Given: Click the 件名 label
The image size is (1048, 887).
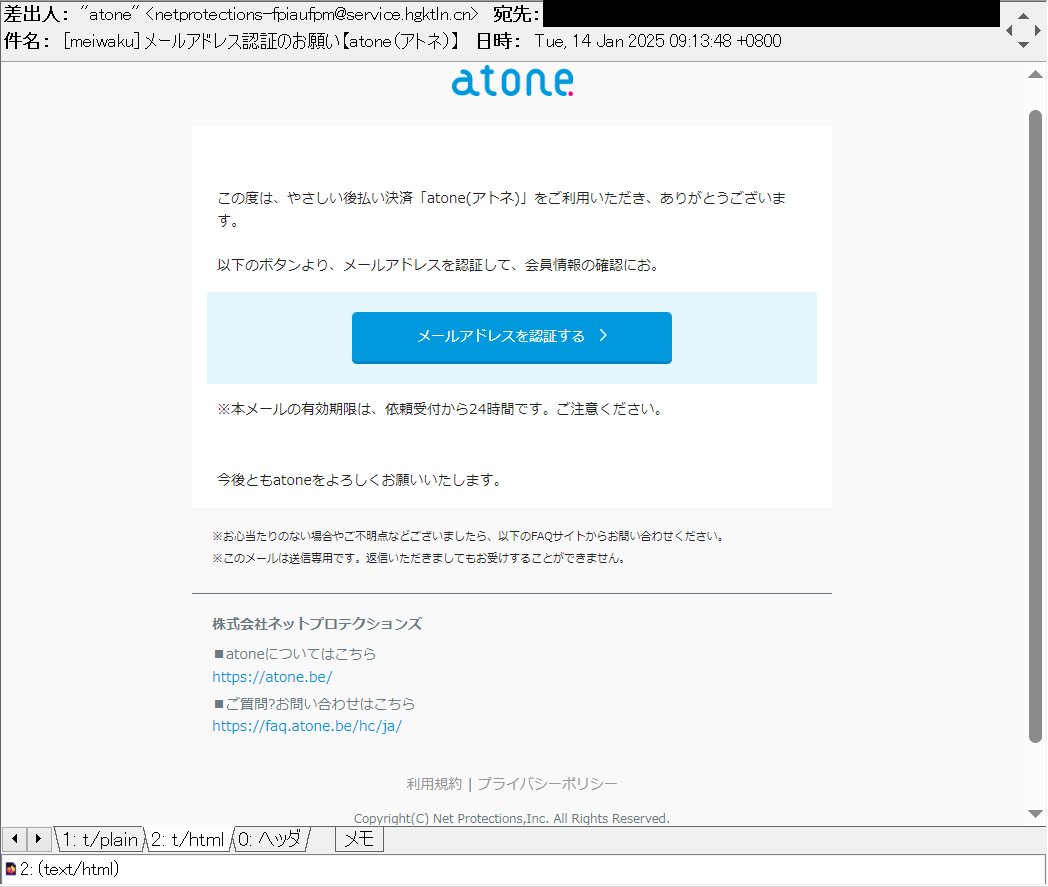Looking at the screenshot, I should tap(27, 41).
